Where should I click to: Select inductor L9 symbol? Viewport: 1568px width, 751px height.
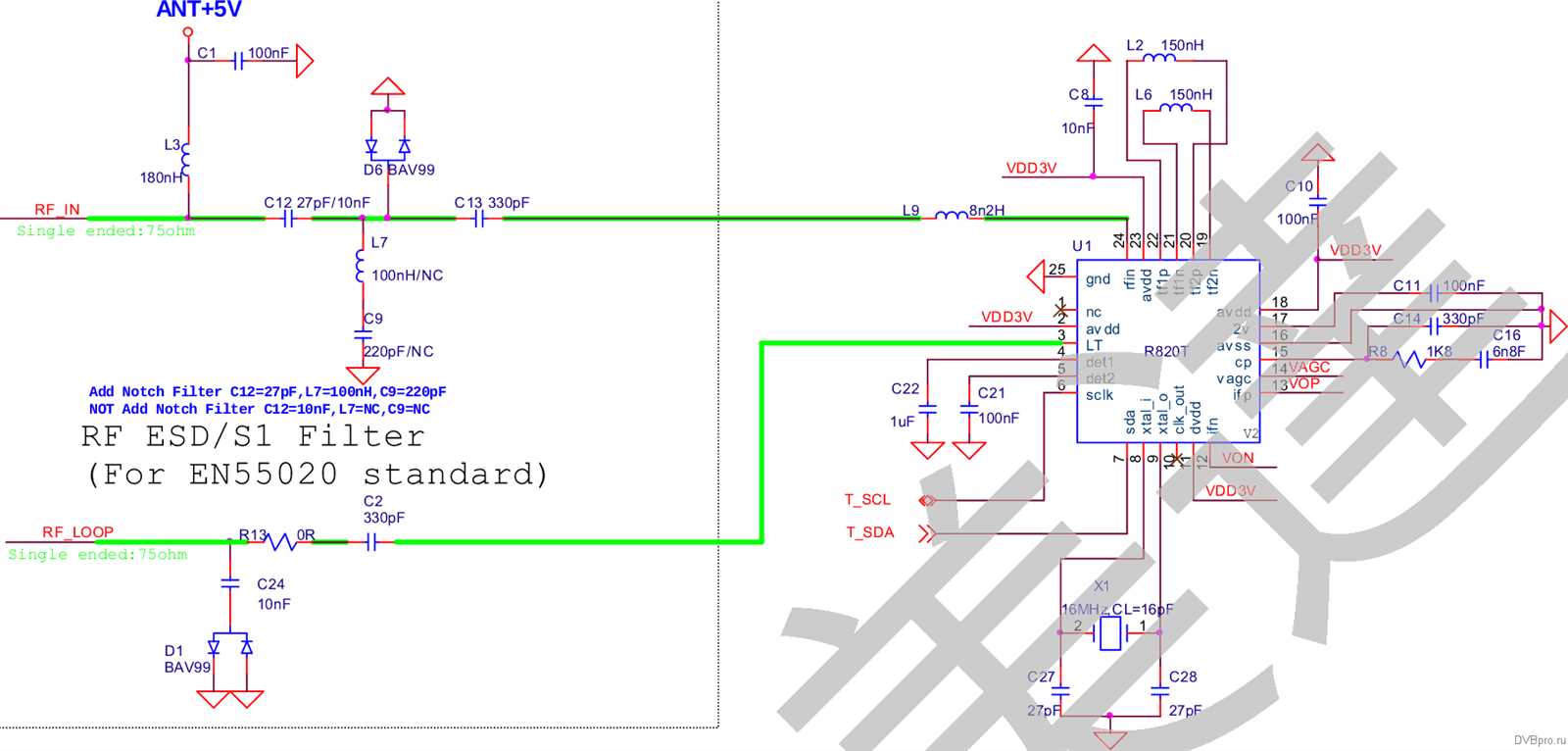(x=951, y=215)
